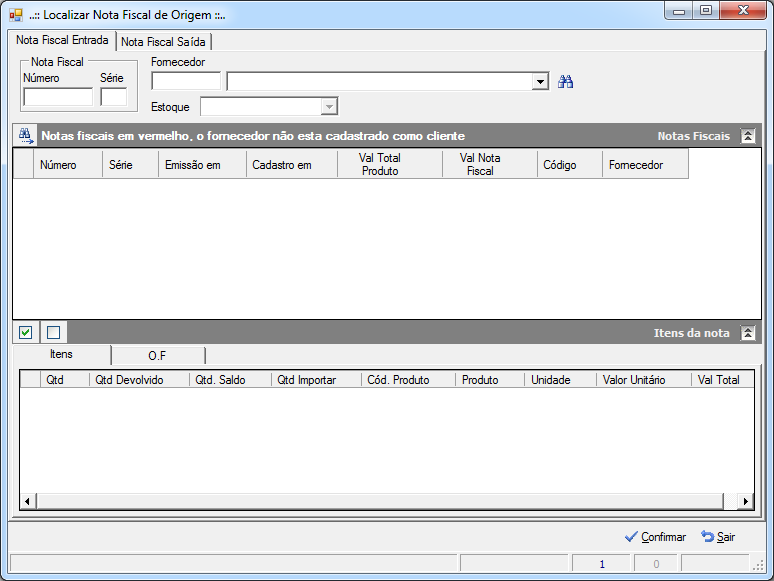The width and height of the screenshot is (774, 581).
Task: Click the Qtd Devolvido column header
Action: pyautogui.click(x=139, y=380)
